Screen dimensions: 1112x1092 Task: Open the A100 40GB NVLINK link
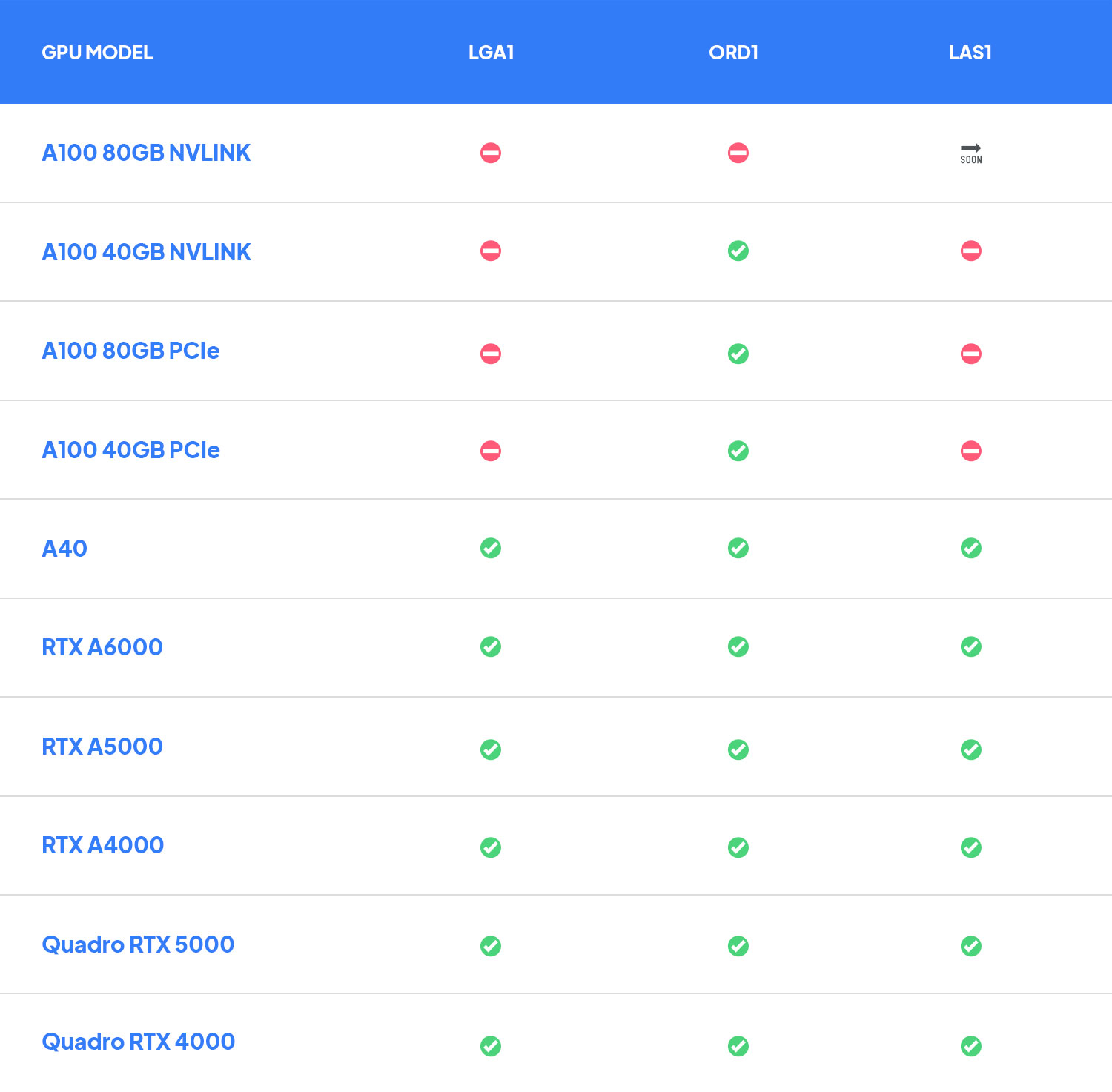pos(146,252)
